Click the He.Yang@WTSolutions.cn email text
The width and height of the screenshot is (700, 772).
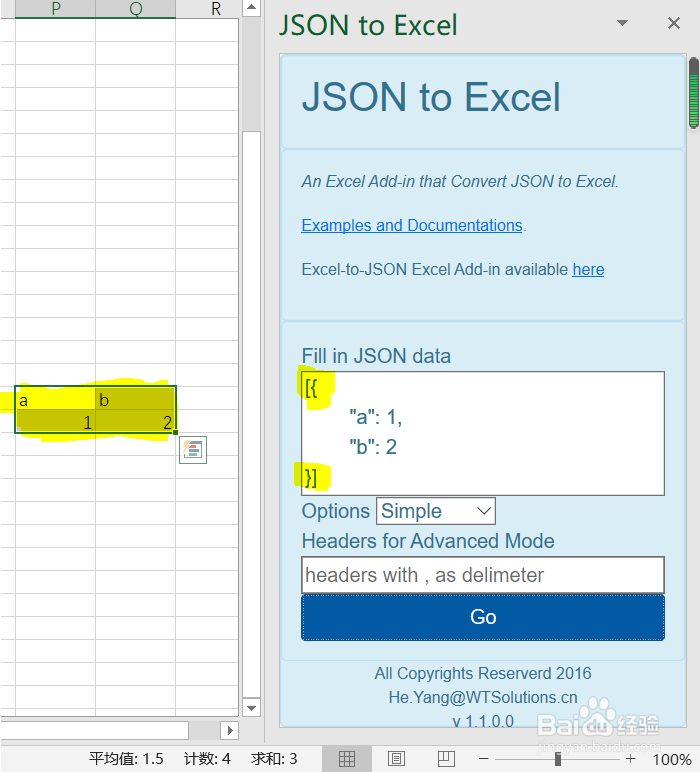[483, 698]
